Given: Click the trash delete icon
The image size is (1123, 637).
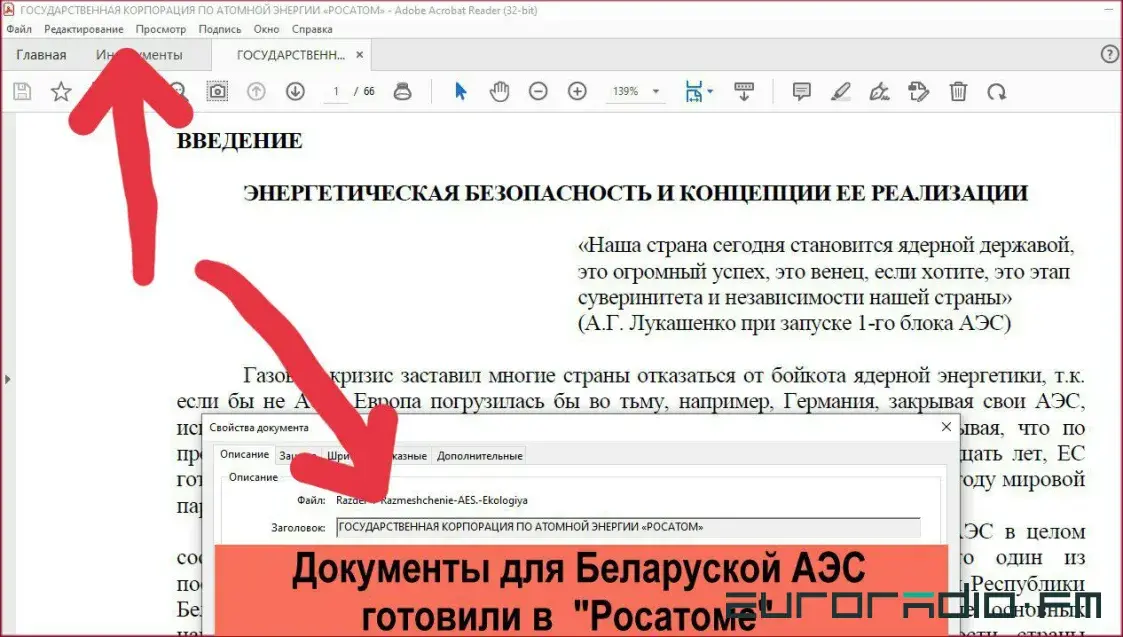Looking at the screenshot, I should 958,92.
